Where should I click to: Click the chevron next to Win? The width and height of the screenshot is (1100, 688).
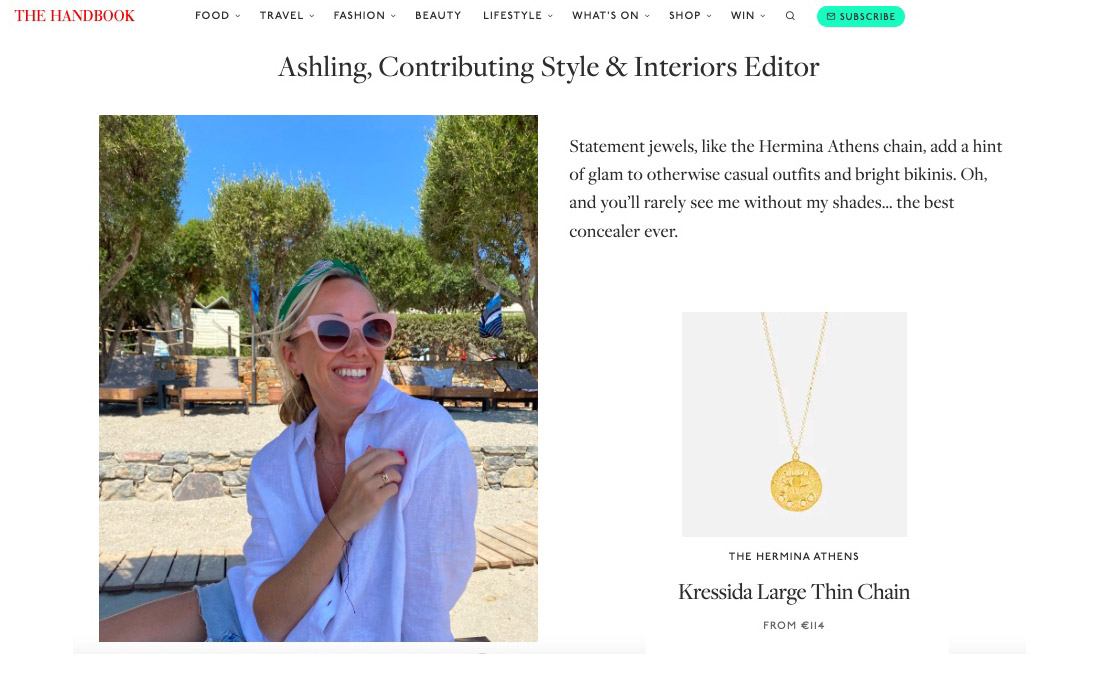tap(763, 16)
